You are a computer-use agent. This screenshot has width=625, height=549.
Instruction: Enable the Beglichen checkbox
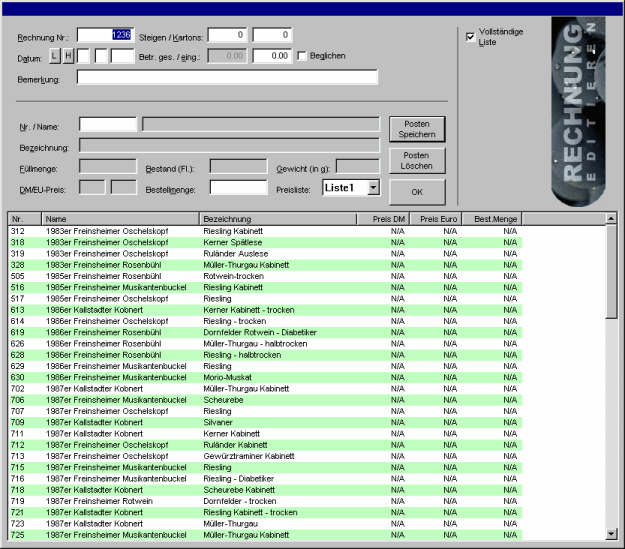[302, 56]
